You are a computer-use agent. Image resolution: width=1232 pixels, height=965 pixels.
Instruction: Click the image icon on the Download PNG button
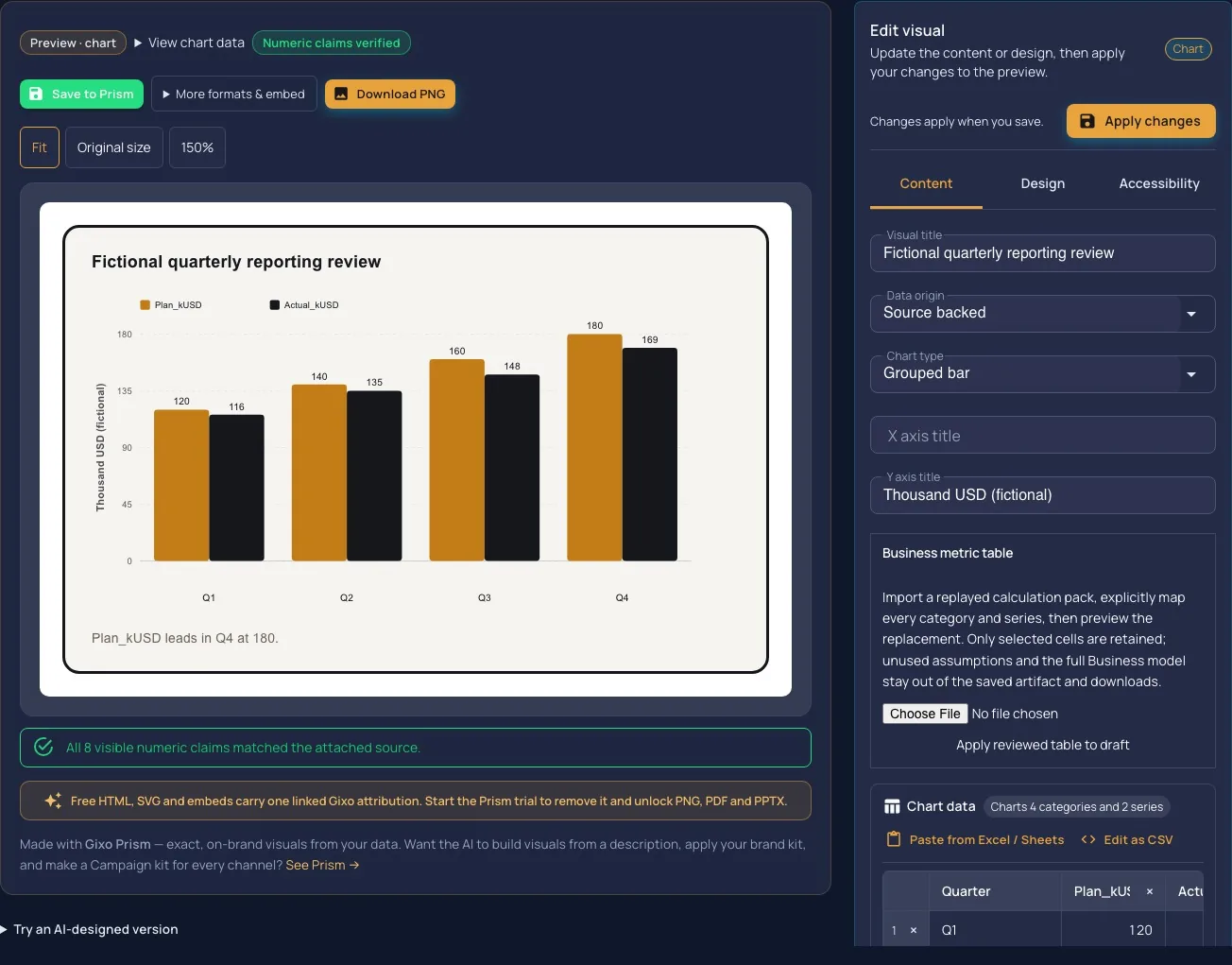pos(340,95)
